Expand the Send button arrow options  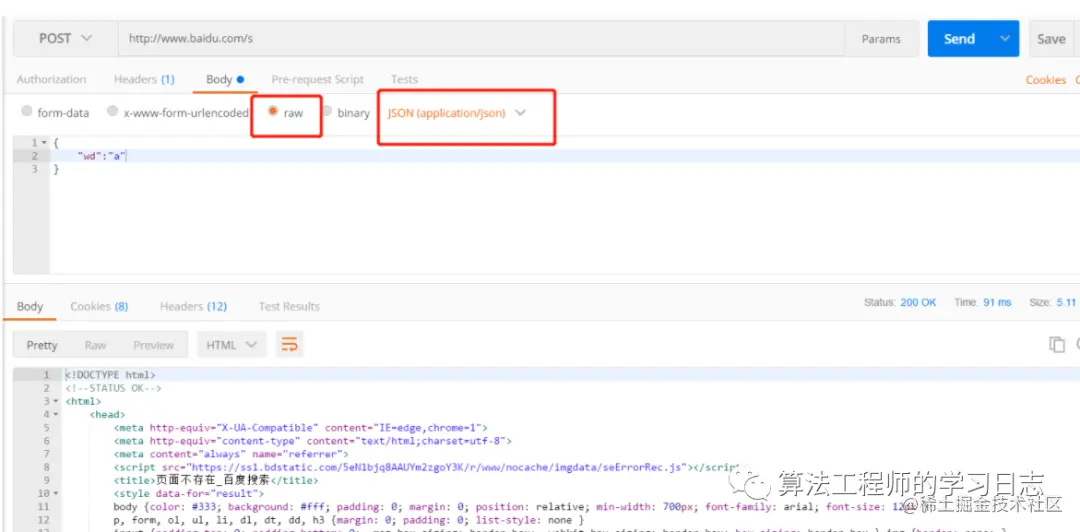tap(1006, 39)
